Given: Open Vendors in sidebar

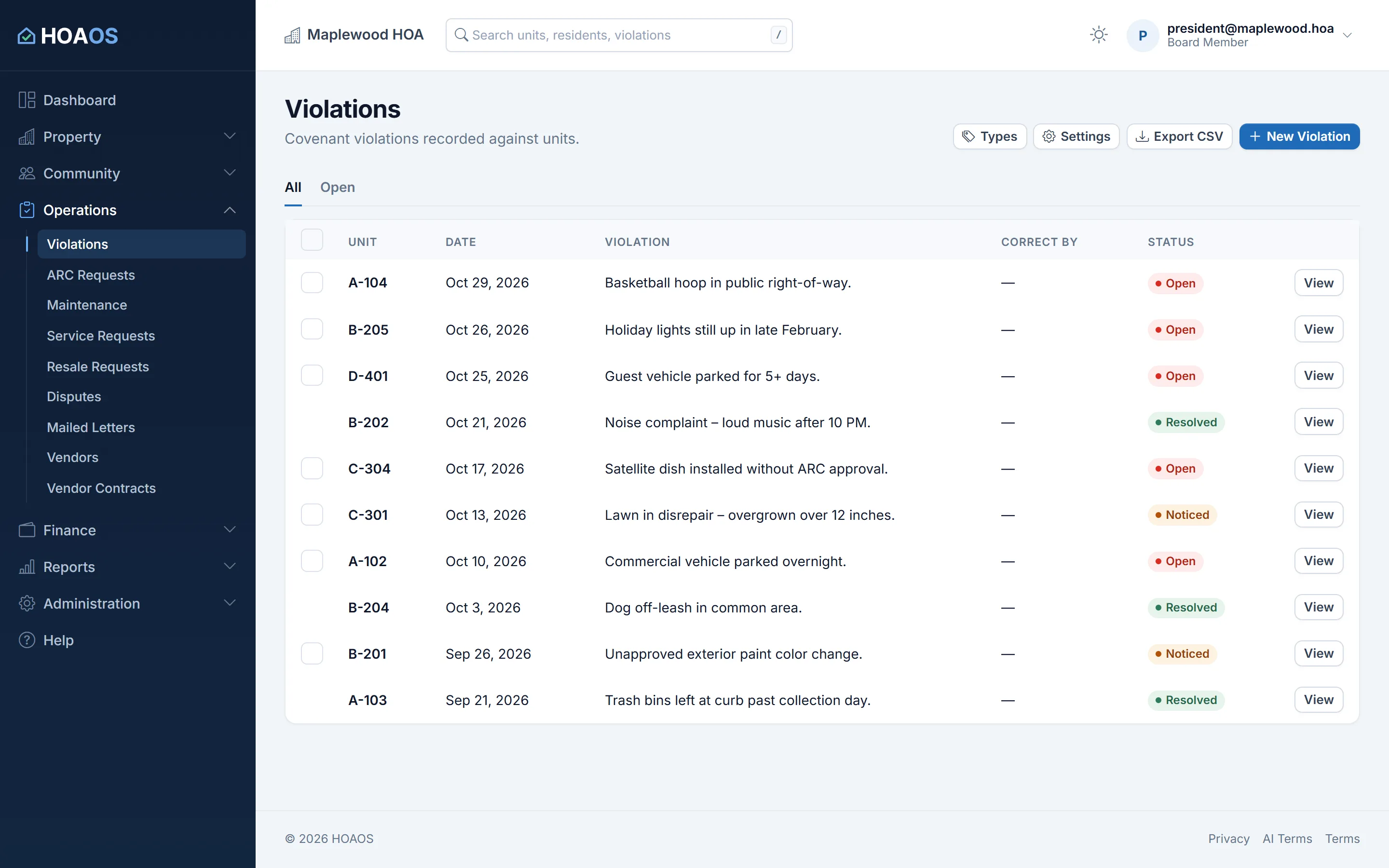Looking at the screenshot, I should (72, 458).
